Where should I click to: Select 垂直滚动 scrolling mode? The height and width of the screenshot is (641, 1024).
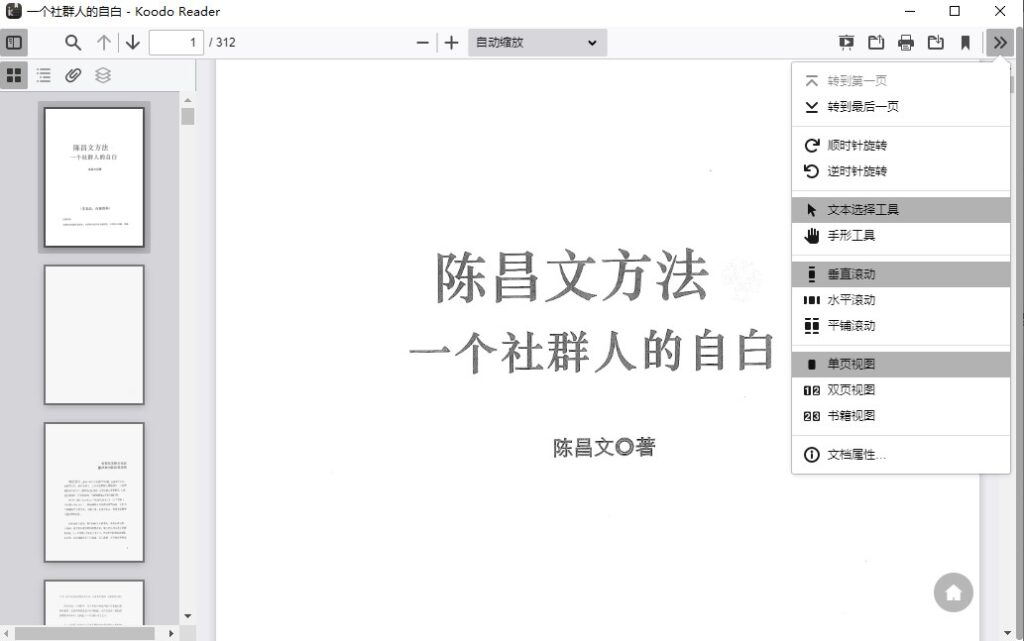click(x=901, y=274)
